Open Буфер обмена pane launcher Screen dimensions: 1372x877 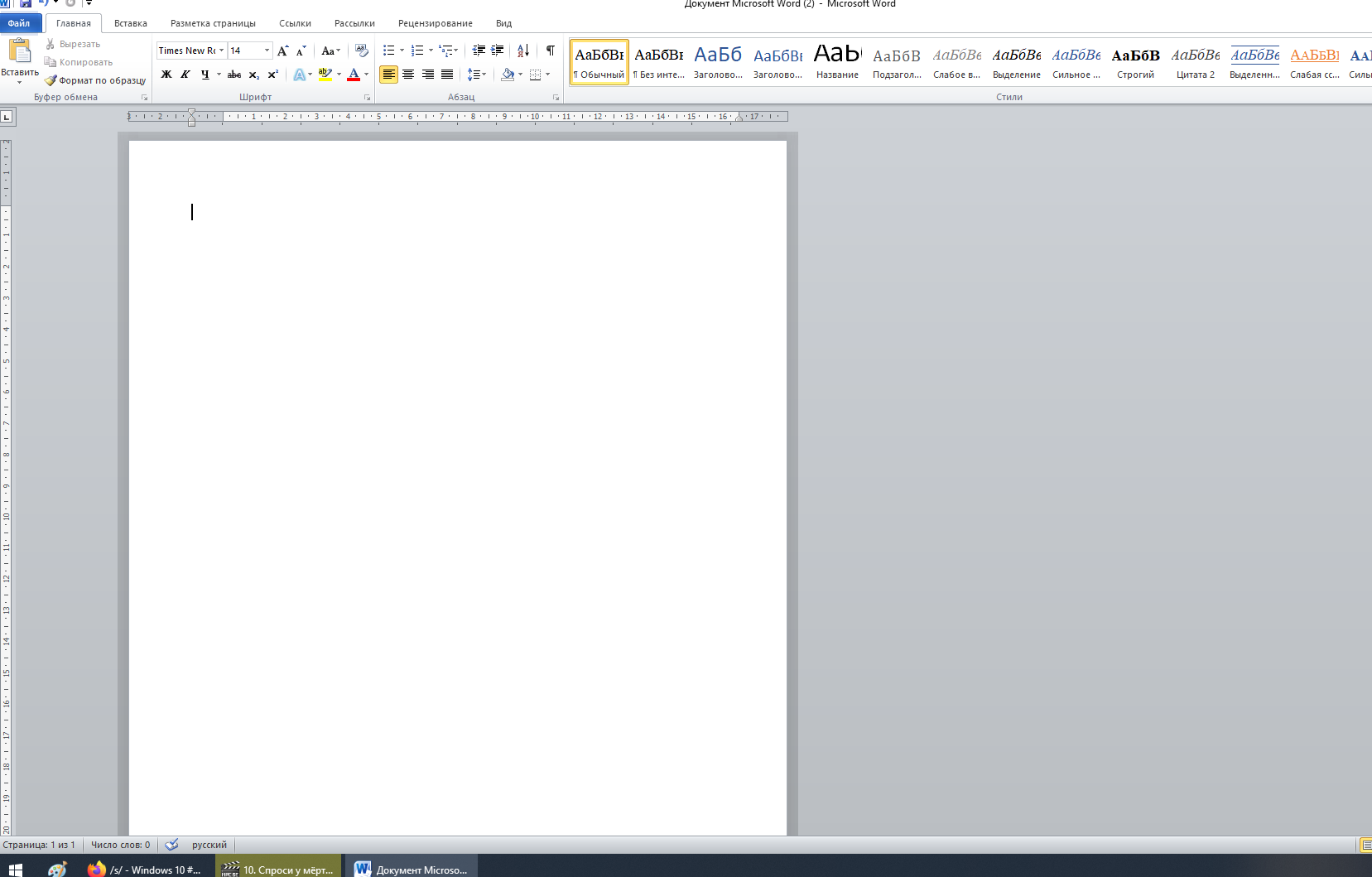[144, 97]
